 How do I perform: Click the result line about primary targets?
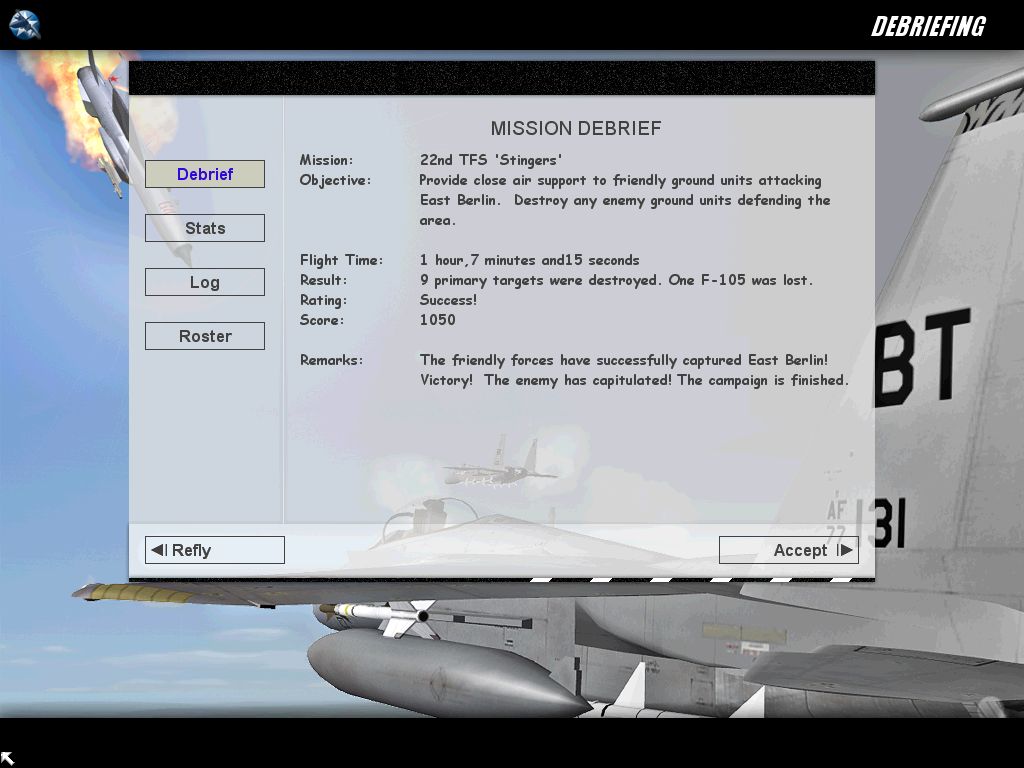click(x=616, y=280)
